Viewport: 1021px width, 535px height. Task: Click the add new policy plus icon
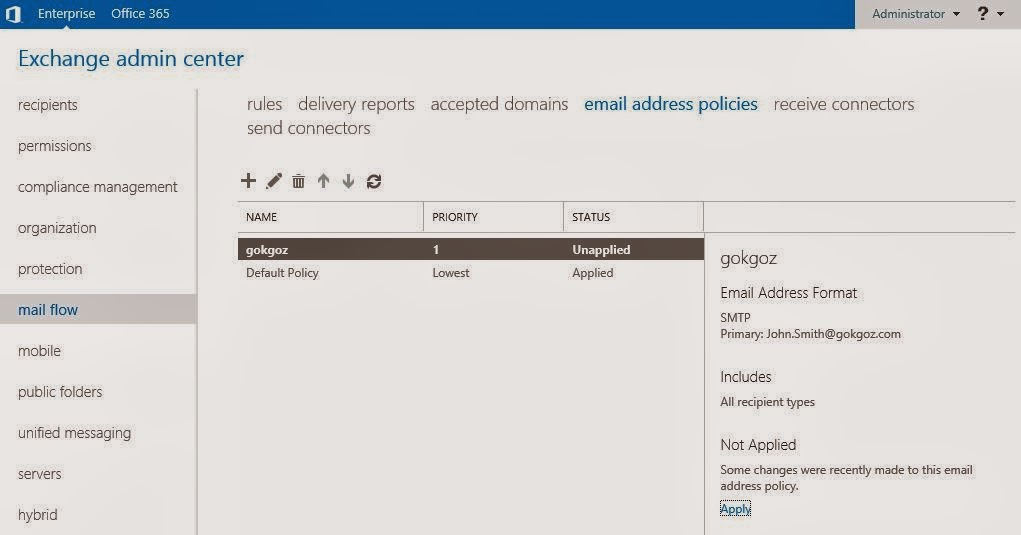(249, 181)
